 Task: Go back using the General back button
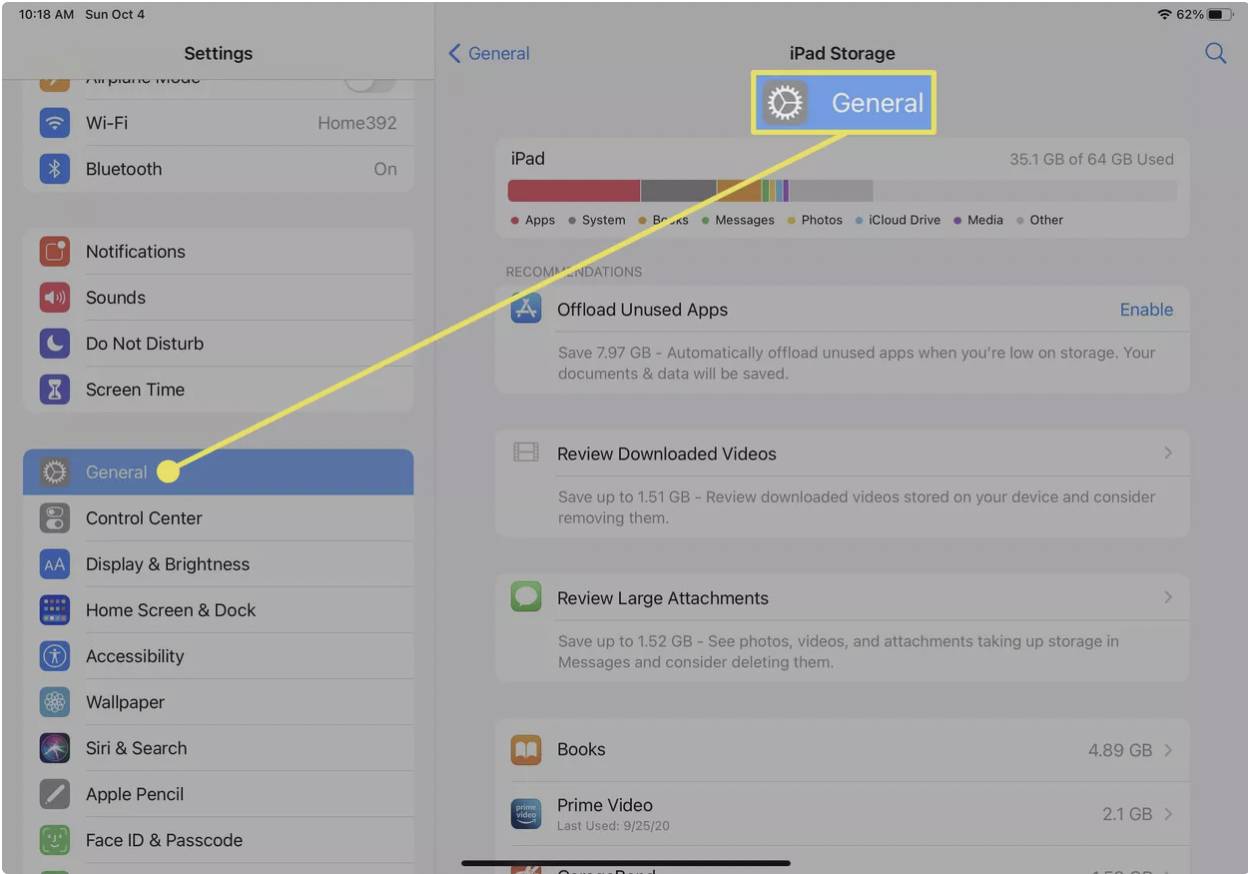pos(488,53)
